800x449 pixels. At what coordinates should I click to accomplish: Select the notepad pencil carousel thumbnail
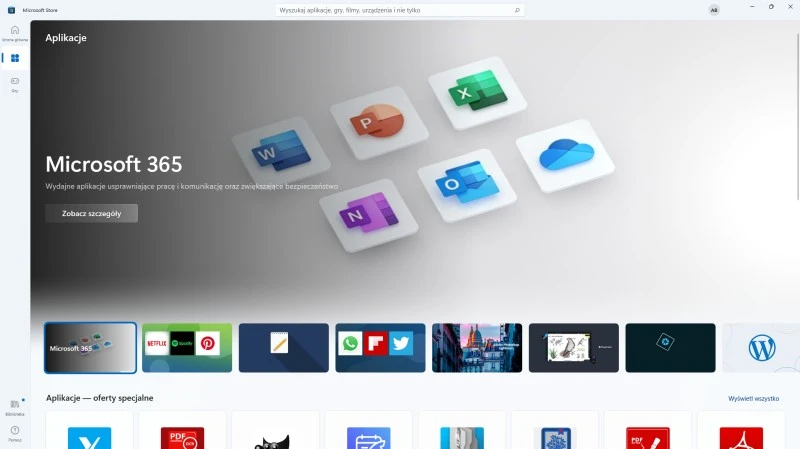(284, 348)
